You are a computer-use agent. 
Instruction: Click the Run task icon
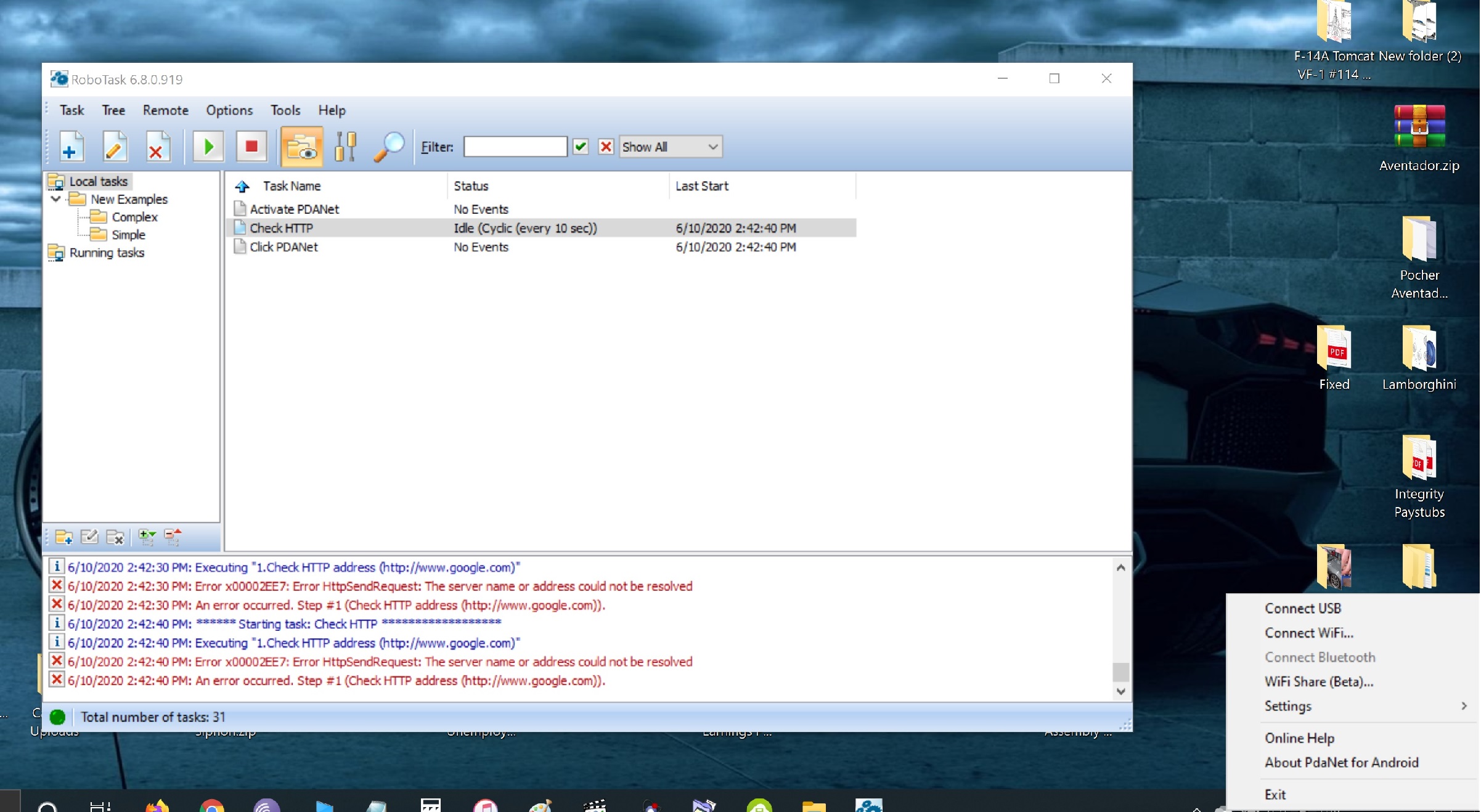[x=207, y=147]
